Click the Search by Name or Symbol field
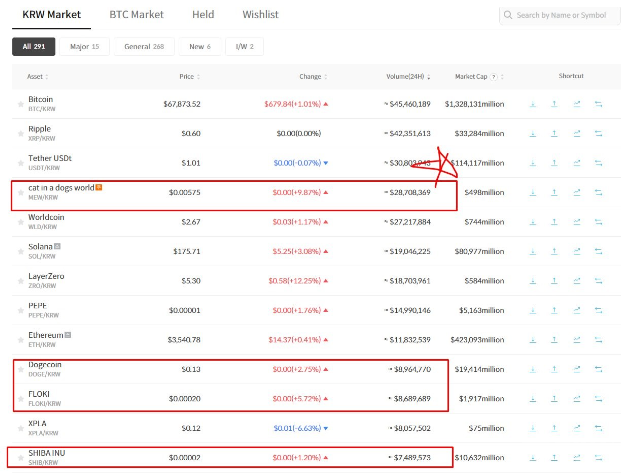Viewport: 630px width, 474px height. pyautogui.click(x=560, y=15)
